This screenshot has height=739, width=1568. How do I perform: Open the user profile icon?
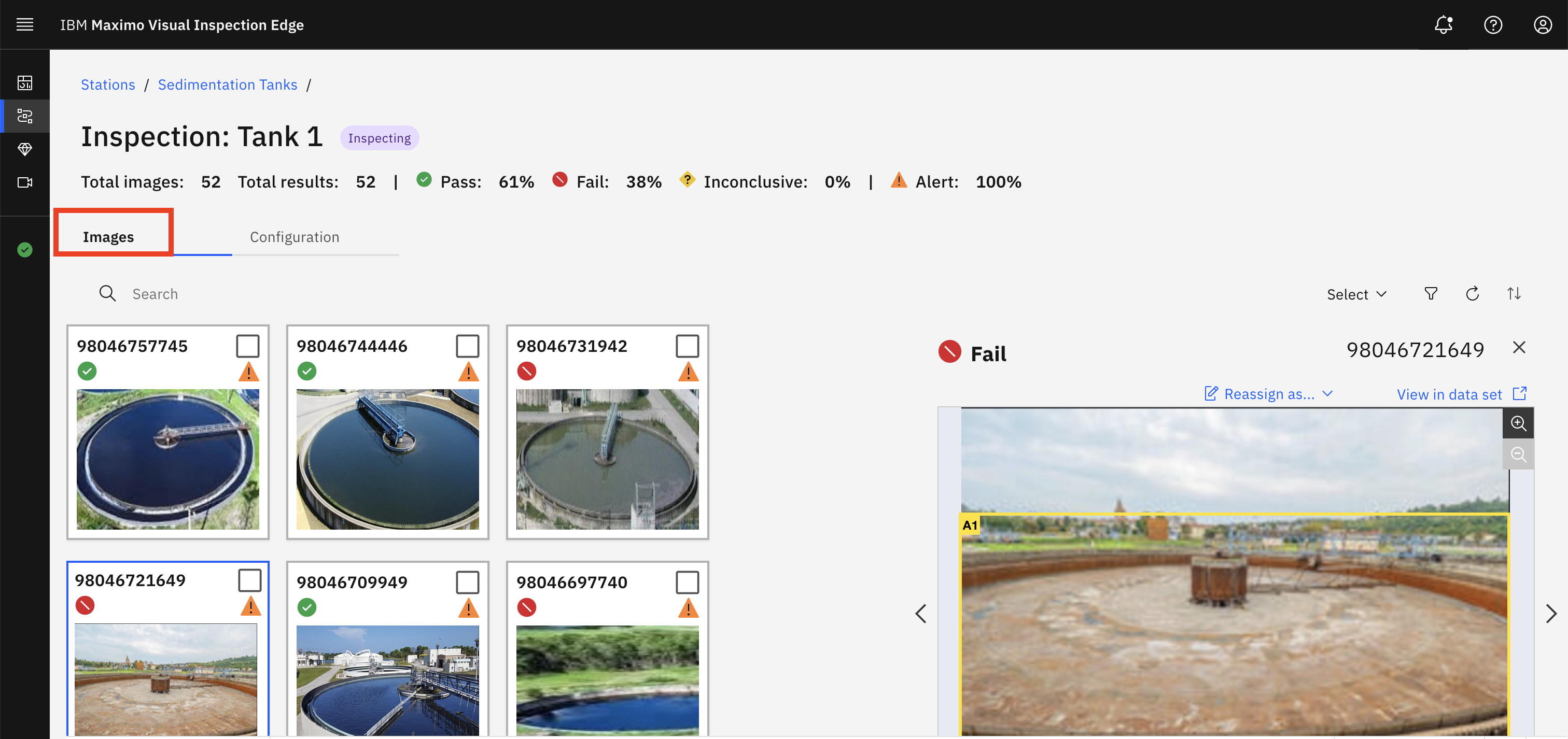click(1543, 24)
